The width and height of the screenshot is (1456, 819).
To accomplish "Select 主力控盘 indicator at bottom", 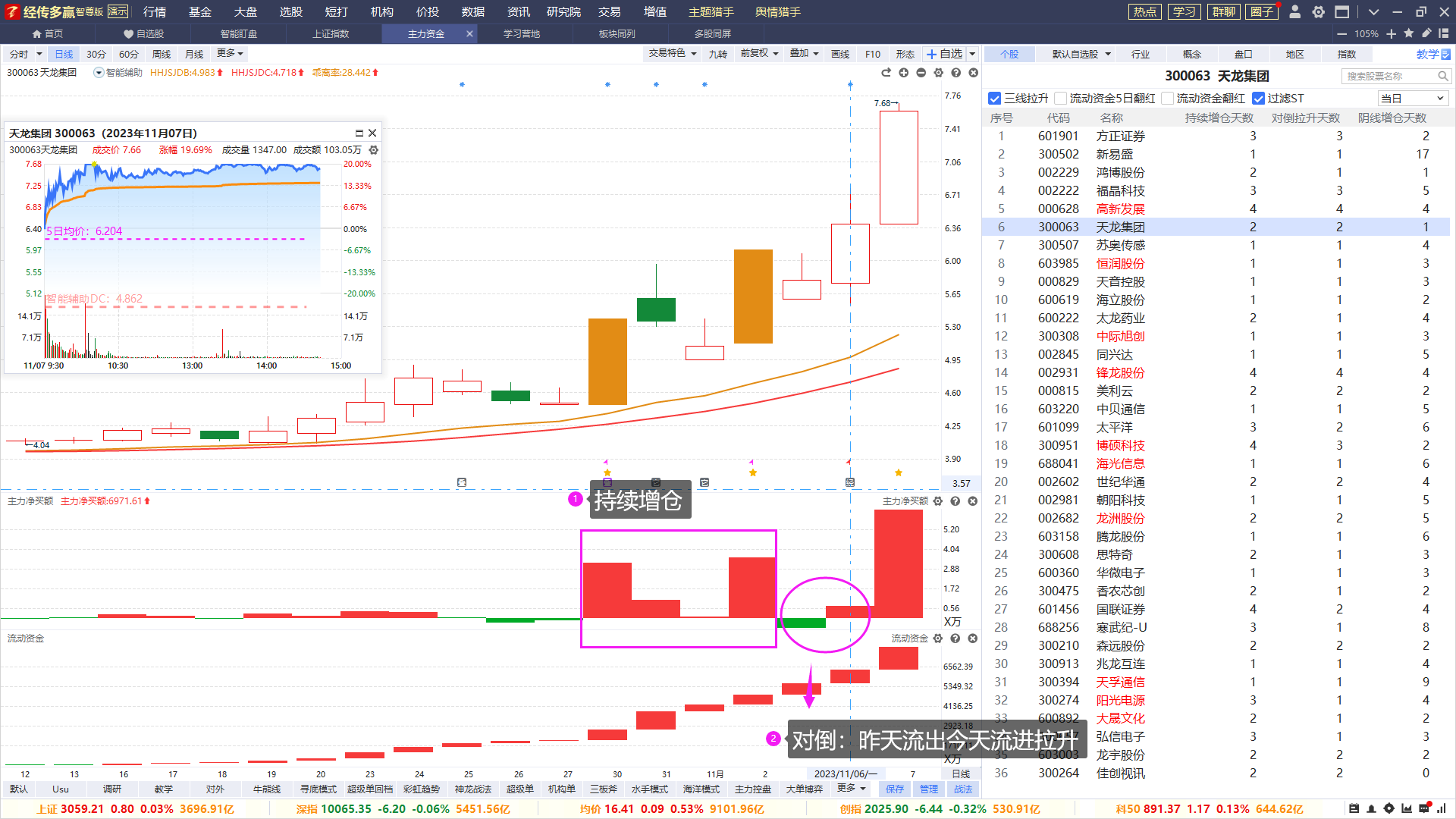I will 752,789.
